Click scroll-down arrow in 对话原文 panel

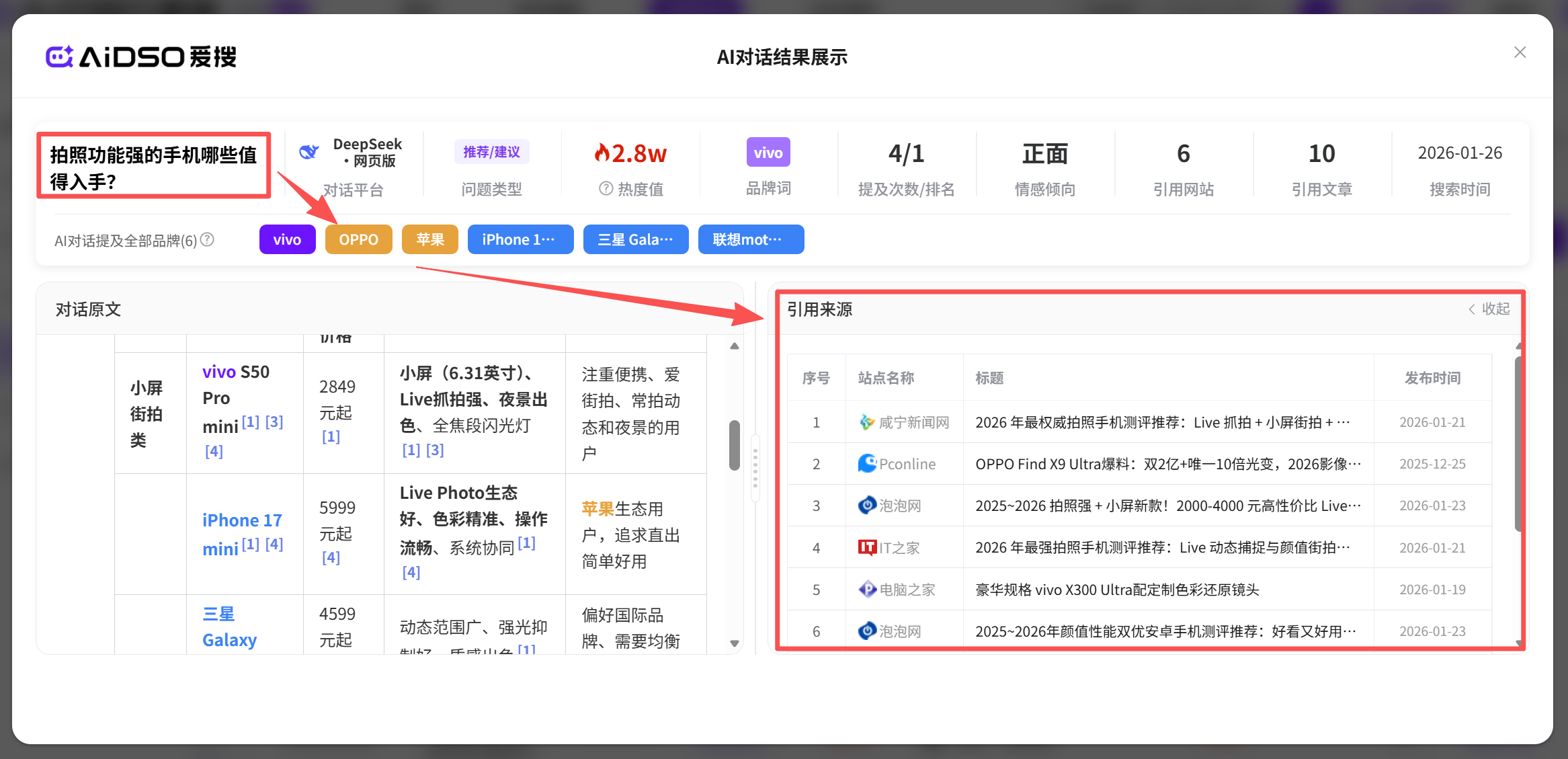pyautogui.click(x=735, y=643)
